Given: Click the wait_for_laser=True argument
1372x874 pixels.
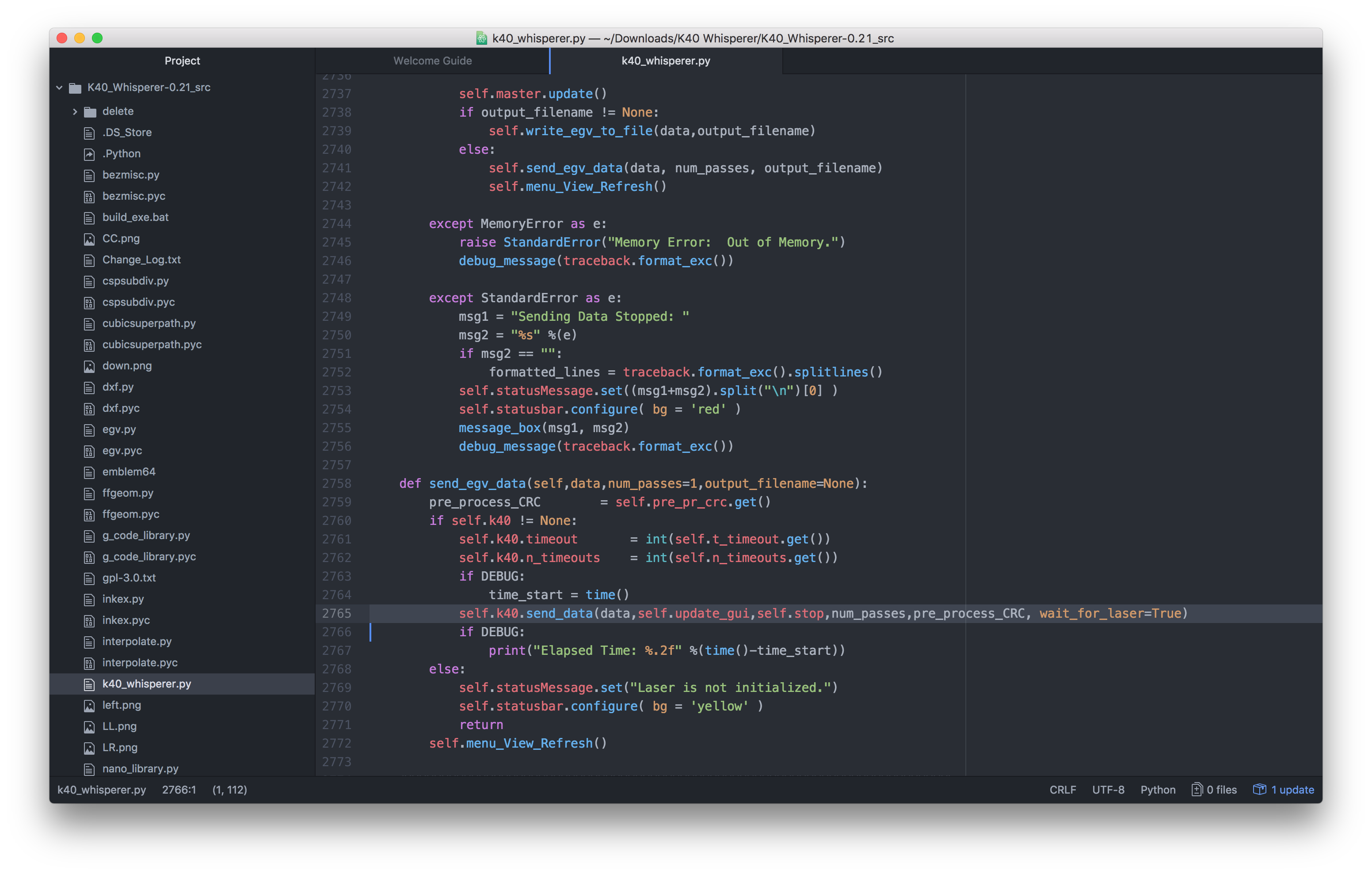Looking at the screenshot, I should coord(1110,614).
